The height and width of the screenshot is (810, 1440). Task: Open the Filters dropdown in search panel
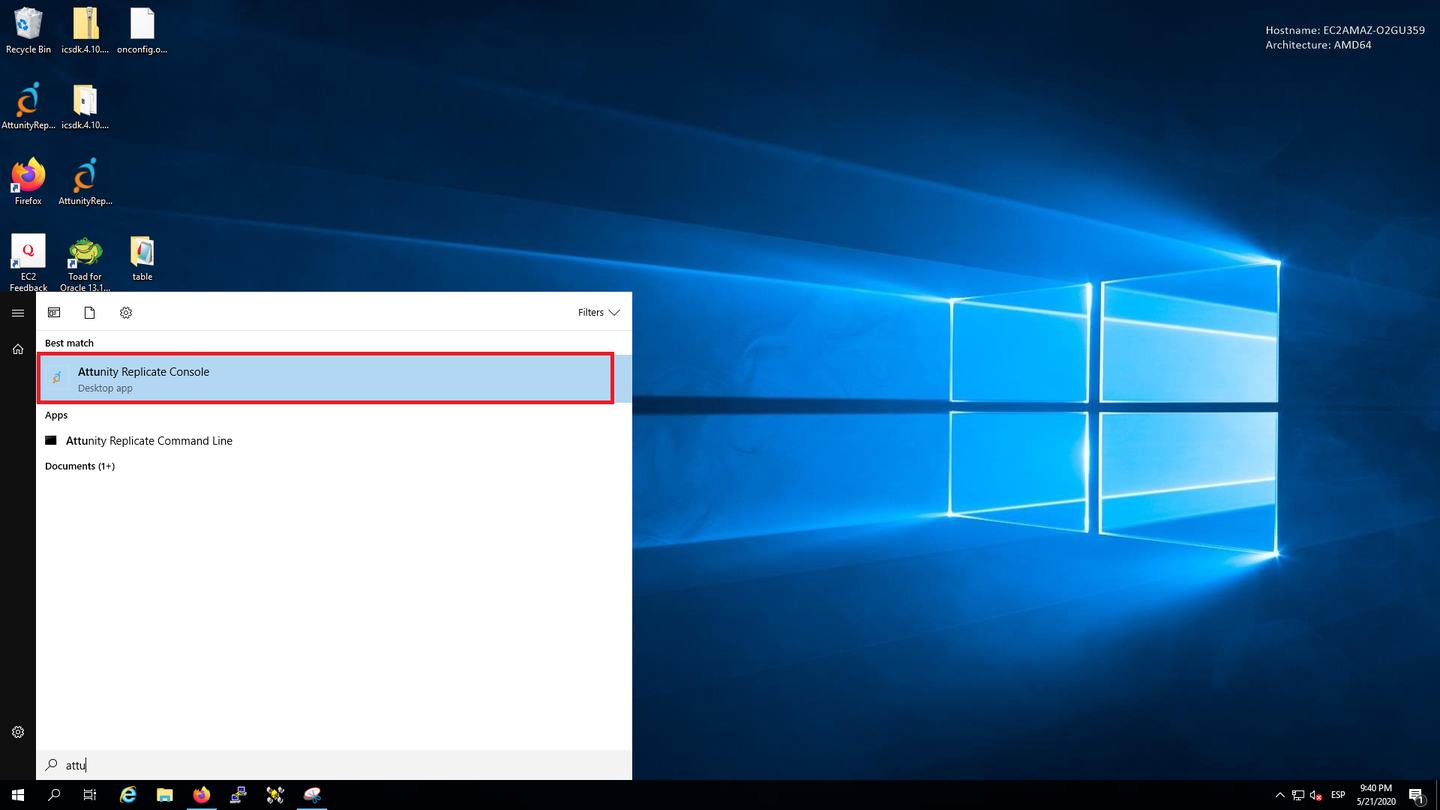coord(598,313)
